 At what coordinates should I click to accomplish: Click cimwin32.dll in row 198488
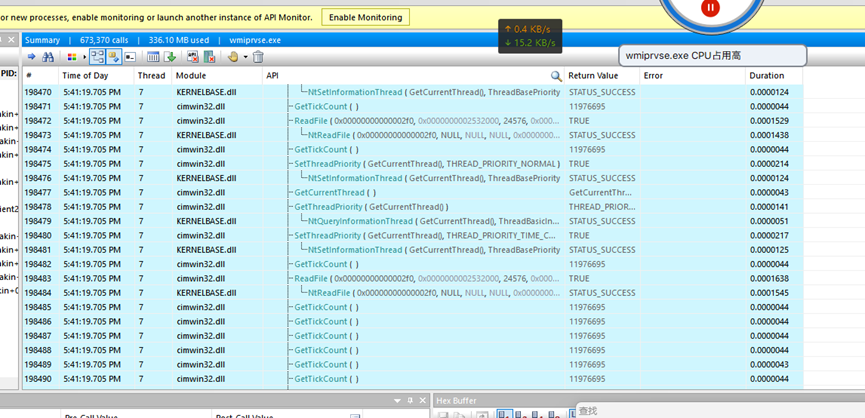(x=201, y=350)
